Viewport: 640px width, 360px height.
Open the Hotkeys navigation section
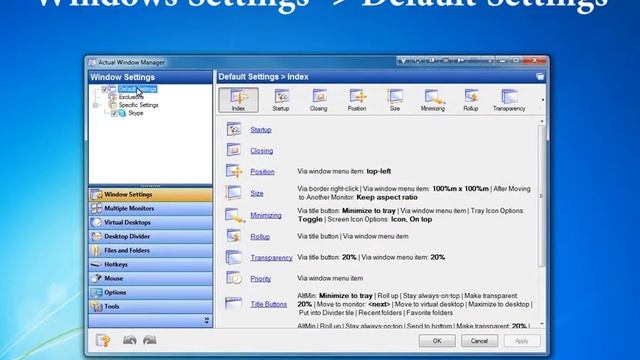click(x=150, y=264)
